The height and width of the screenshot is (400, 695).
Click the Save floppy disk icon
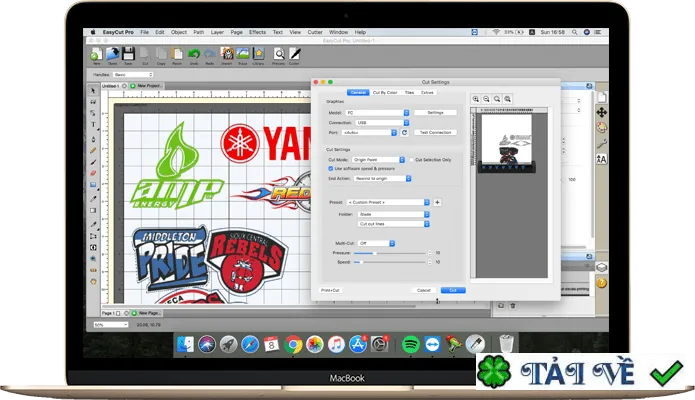(x=128, y=54)
